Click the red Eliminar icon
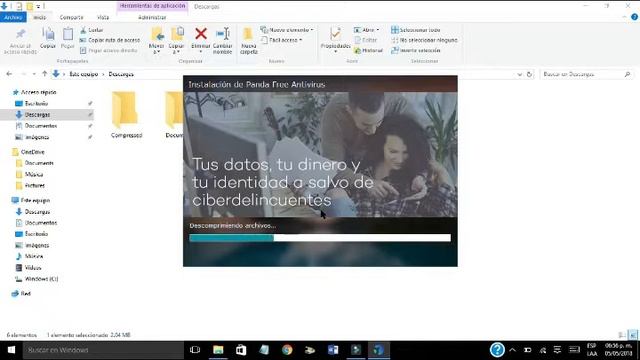 201,33
